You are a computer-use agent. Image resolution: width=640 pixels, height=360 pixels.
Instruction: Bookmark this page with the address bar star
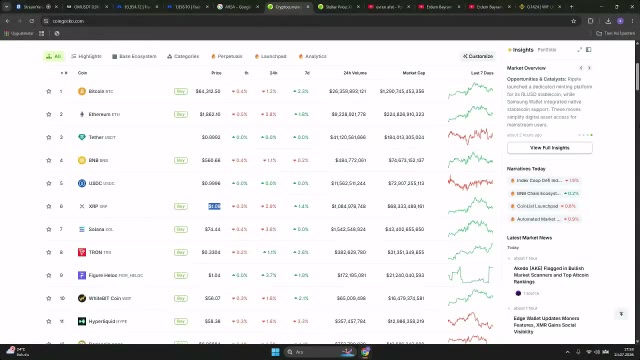pos(573,21)
